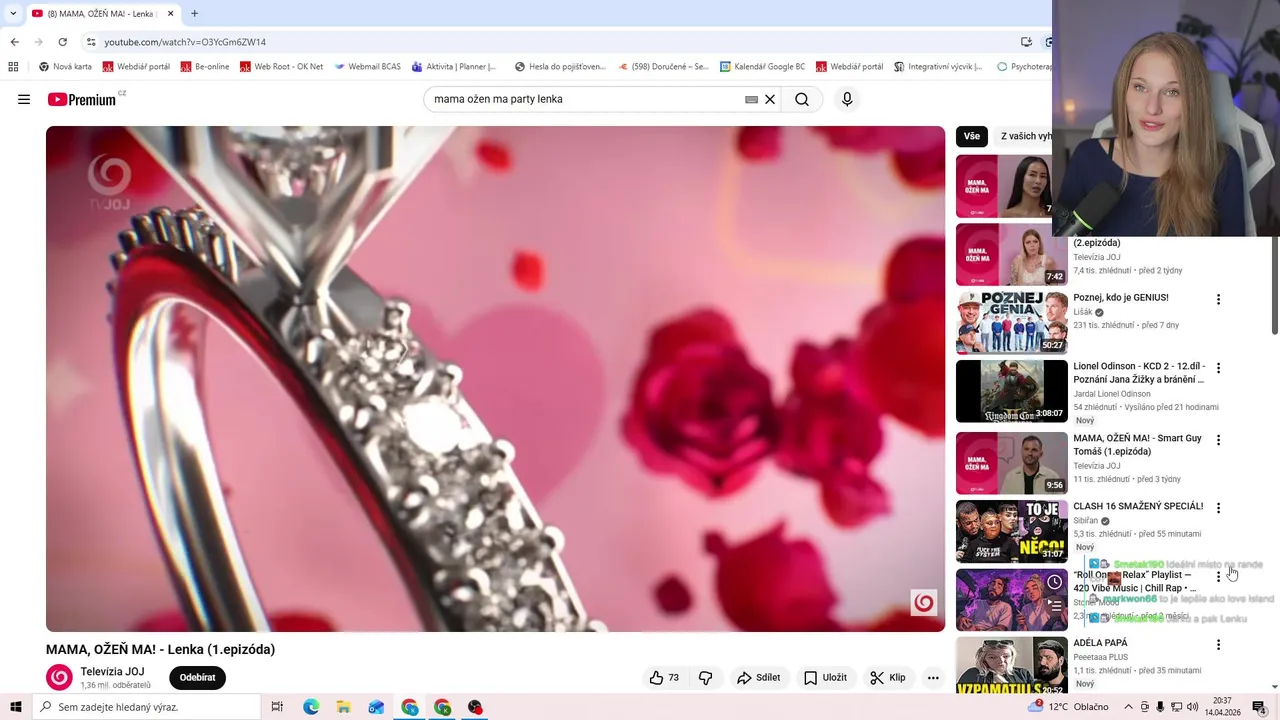The image size is (1280, 720).
Task: Create a clip with Klip button
Action: 888,677
